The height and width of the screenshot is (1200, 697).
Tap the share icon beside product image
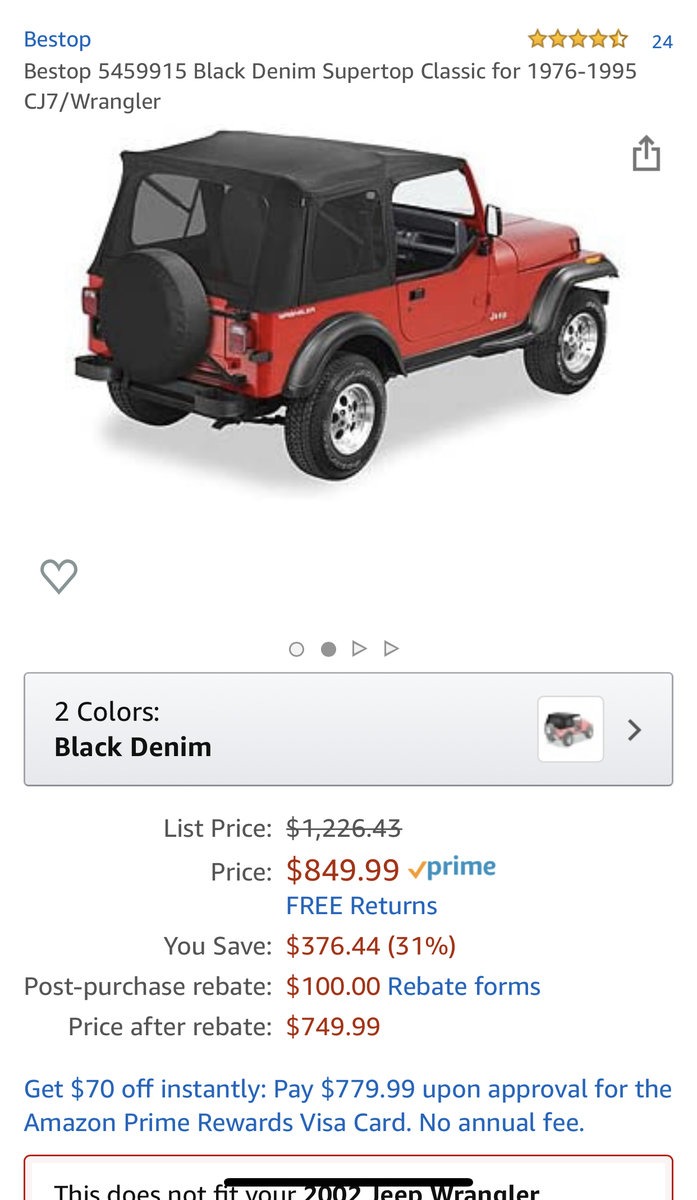(x=646, y=153)
